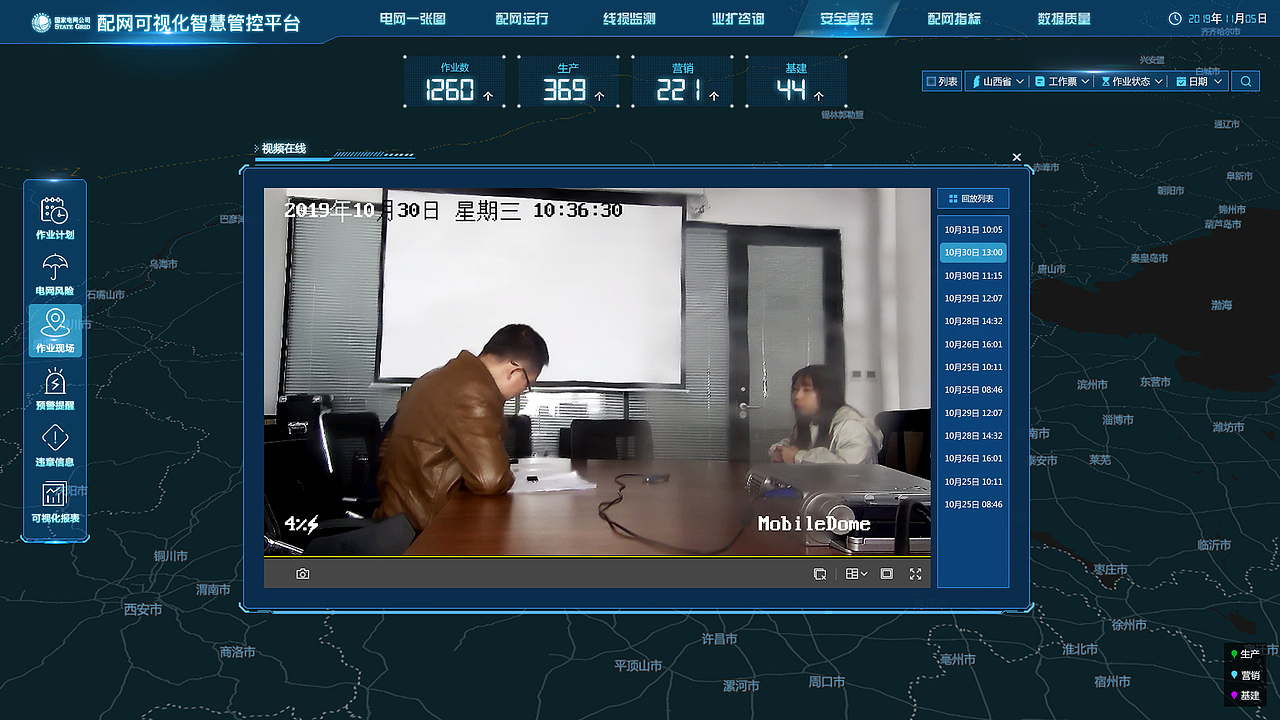The image size is (1280, 720).
Task: Switch to the 配网指标 tab
Action: pos(954,19)
